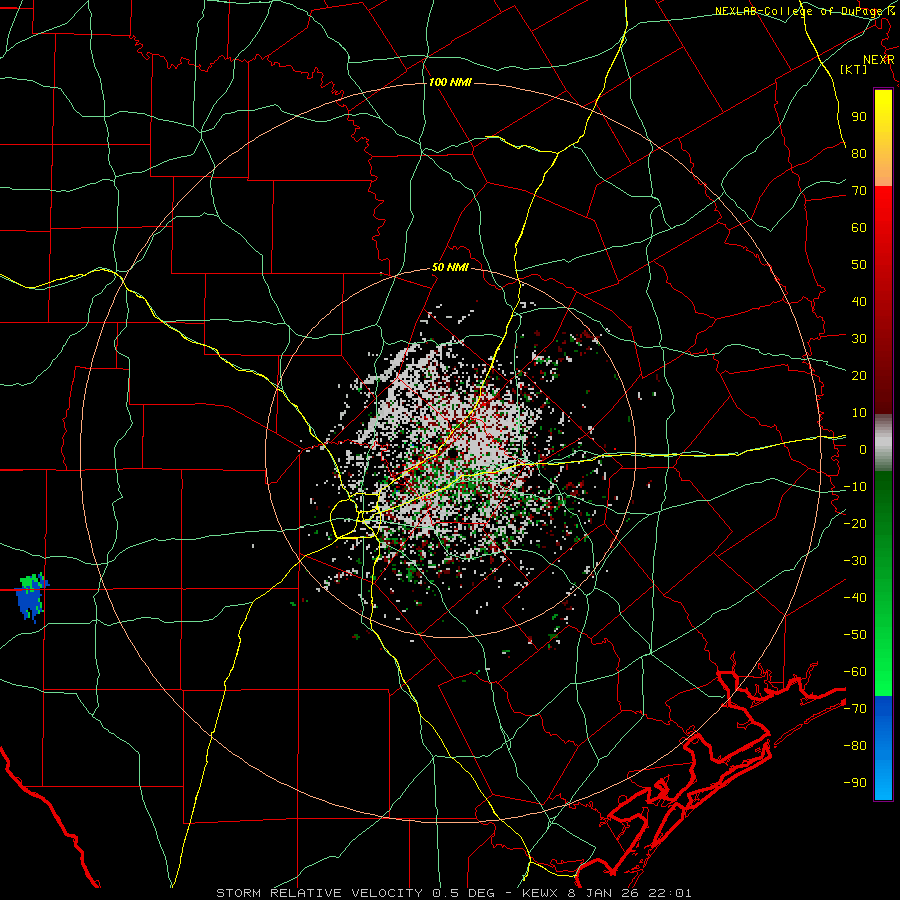Click the 50 NMI range ring label
The width and height of the screenshot is (900, 900).
(450, 267)
